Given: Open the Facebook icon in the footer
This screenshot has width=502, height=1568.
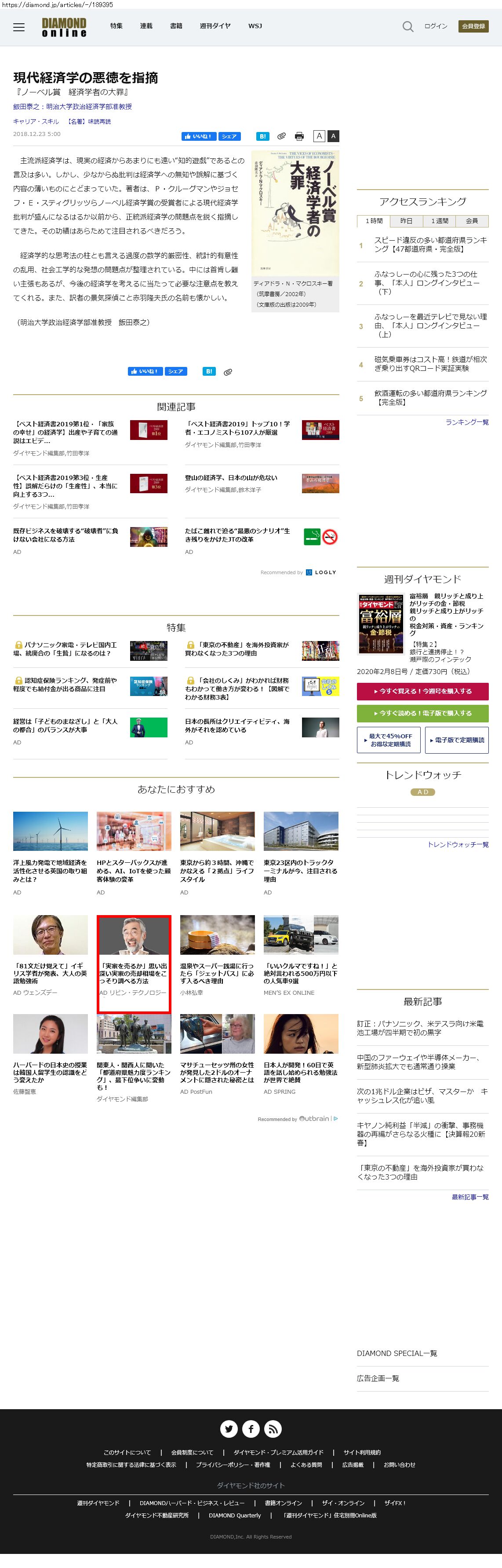Looking at the screenshot, I should (251, 1429).
